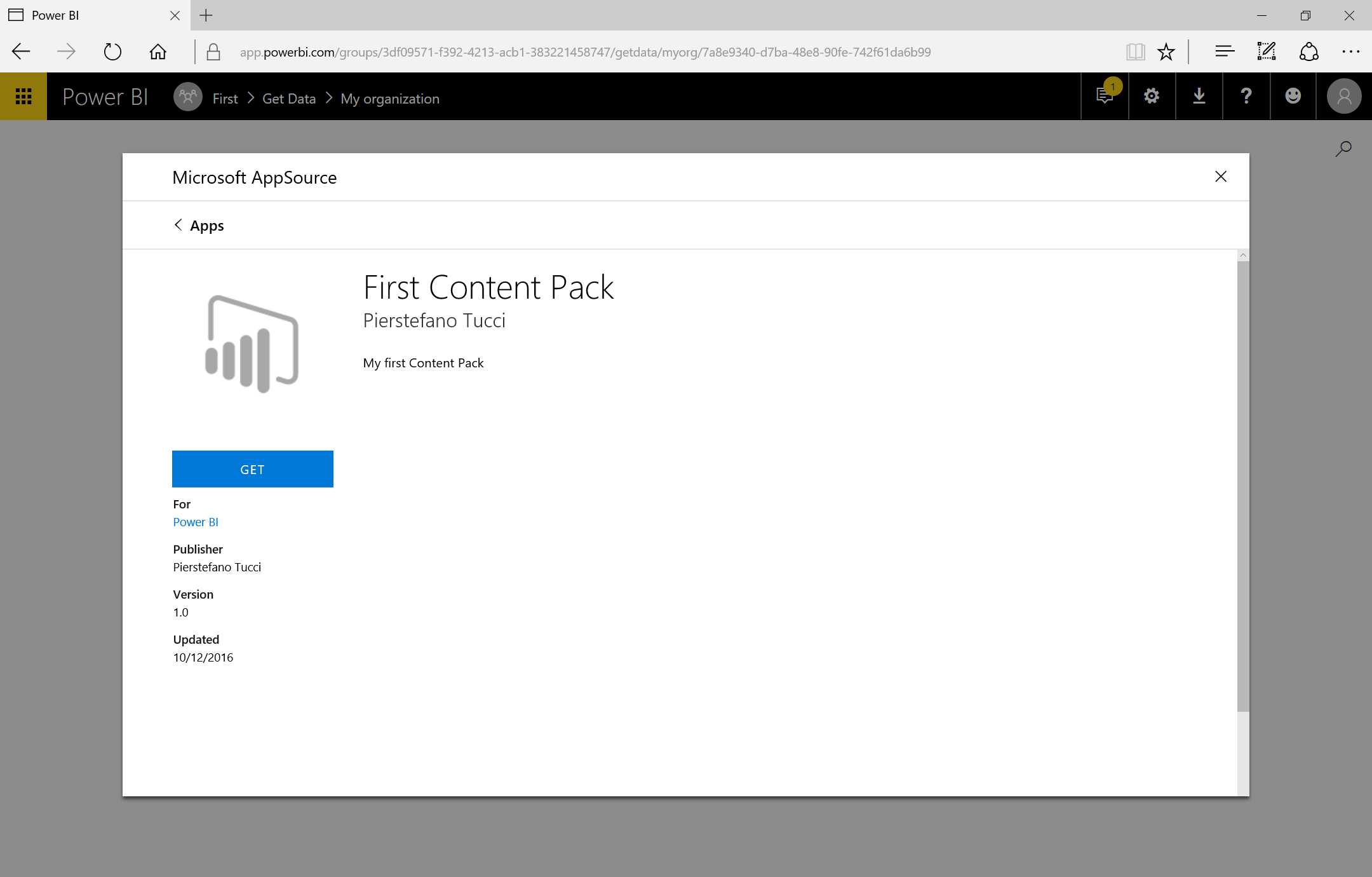The image size is (1372, 877).
Task: Toggle favorites star for this page
Action: (1166, 51)
